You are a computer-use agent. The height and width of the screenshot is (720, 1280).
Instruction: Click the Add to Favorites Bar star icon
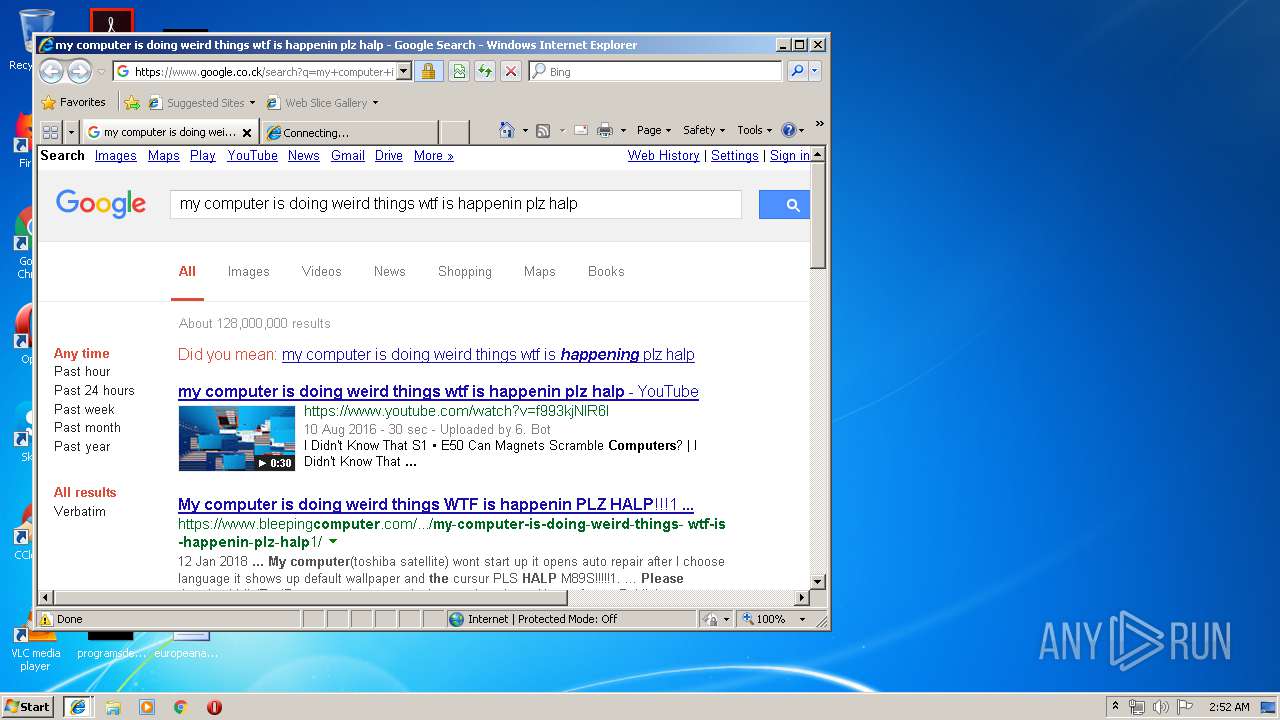(x=131, y=102)
